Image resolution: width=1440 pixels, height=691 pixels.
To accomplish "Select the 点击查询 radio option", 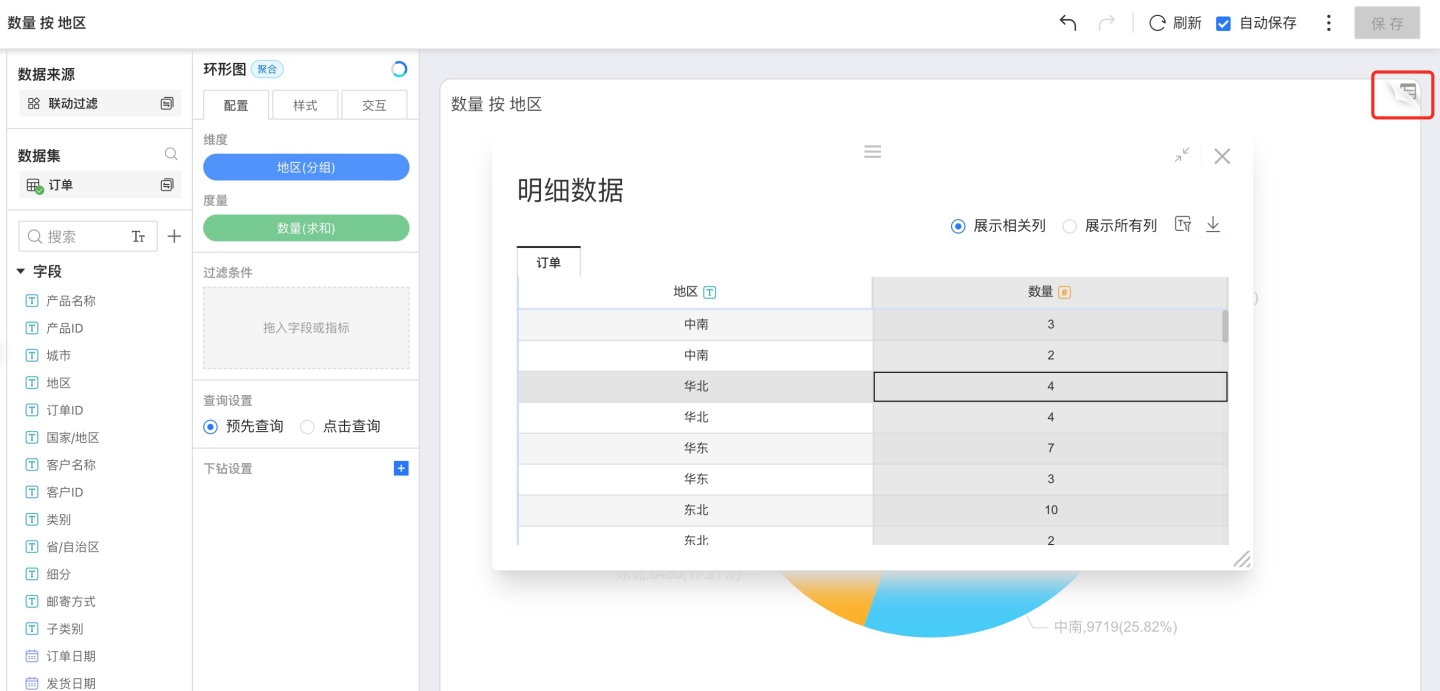I will coord(308,427).
